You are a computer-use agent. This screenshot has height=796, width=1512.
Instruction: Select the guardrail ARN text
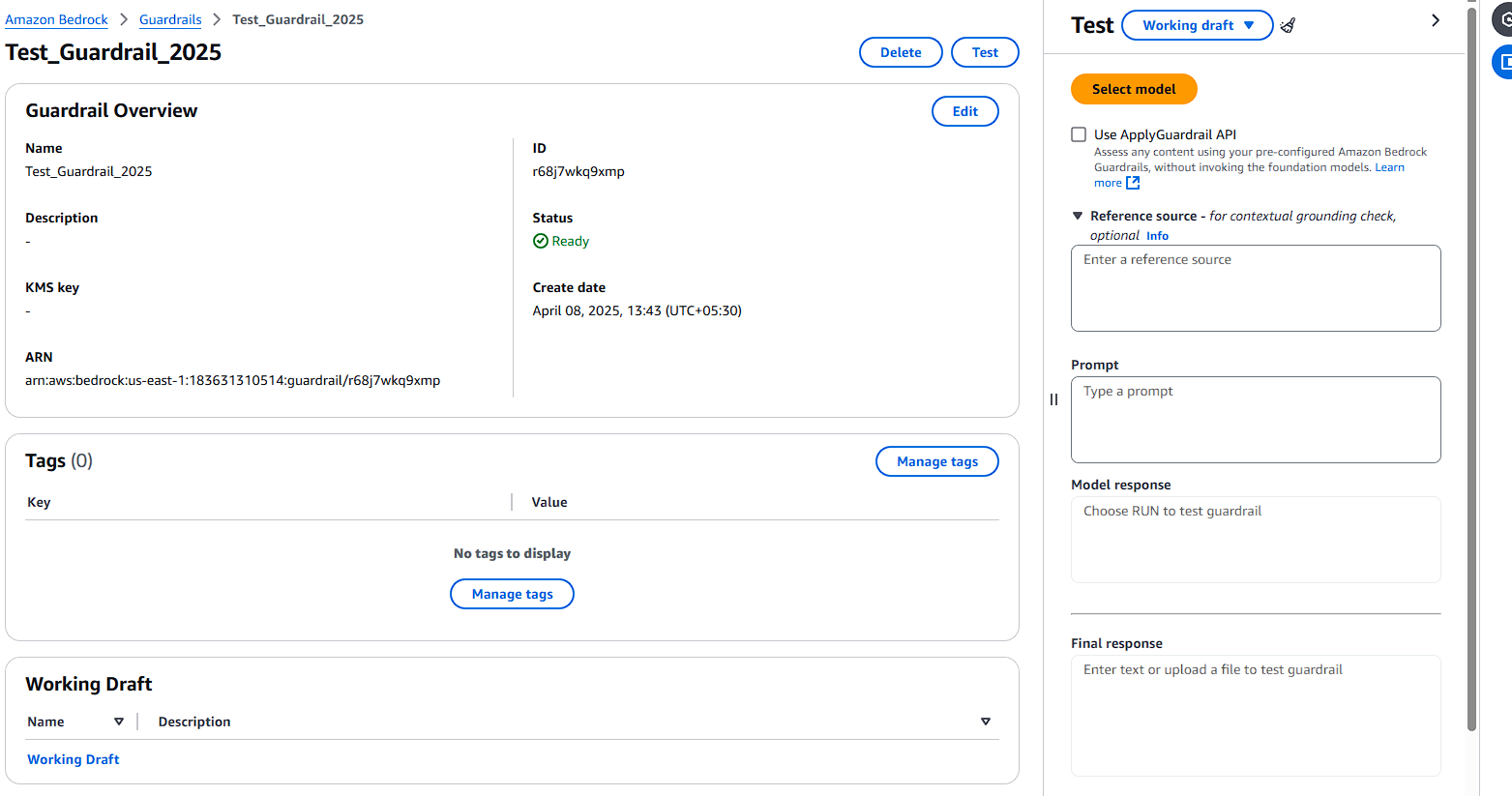click(232, 380)
